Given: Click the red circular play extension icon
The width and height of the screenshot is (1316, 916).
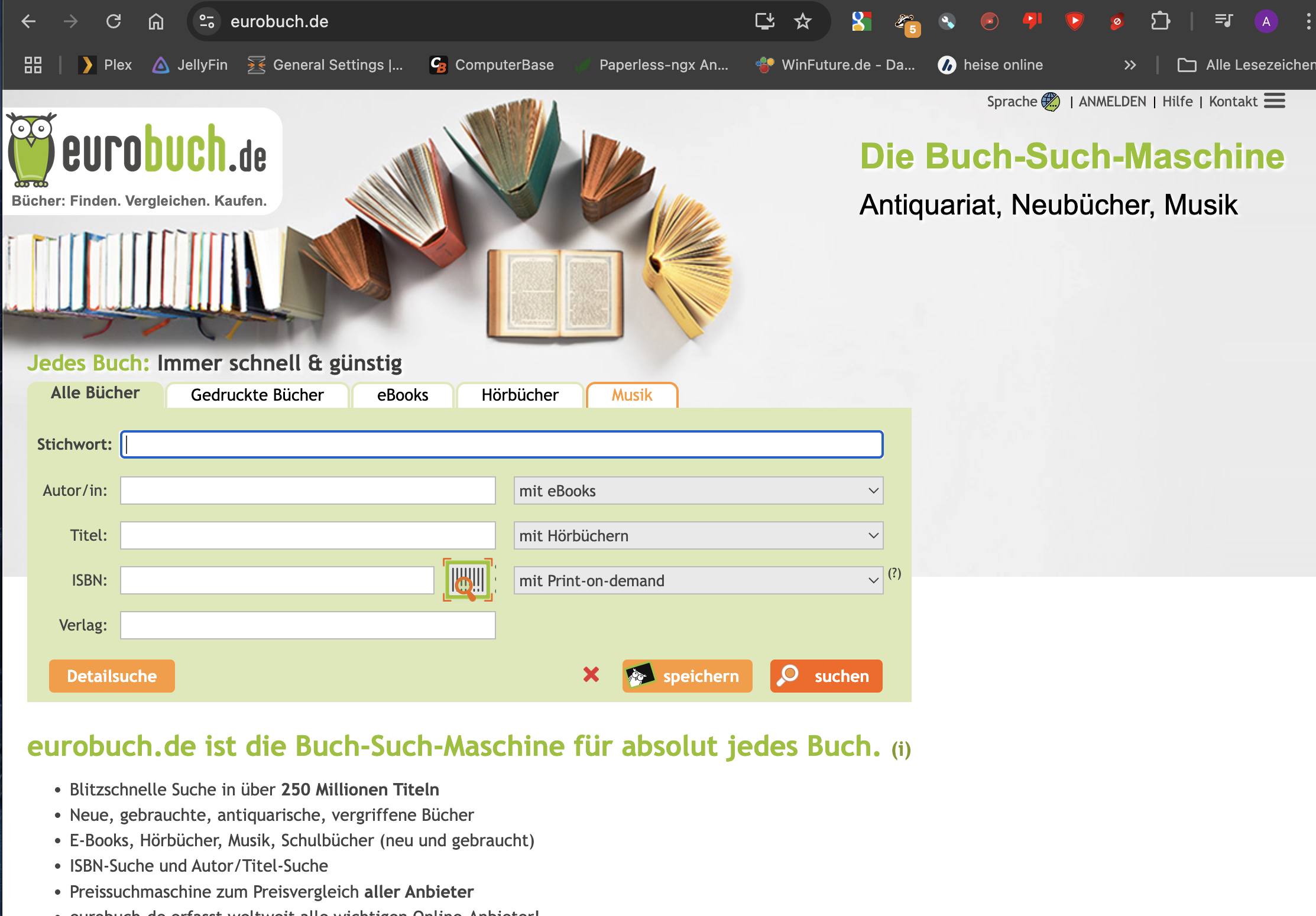Looking at the screenshot, I should pyautogui.click(x=989, y=22).
